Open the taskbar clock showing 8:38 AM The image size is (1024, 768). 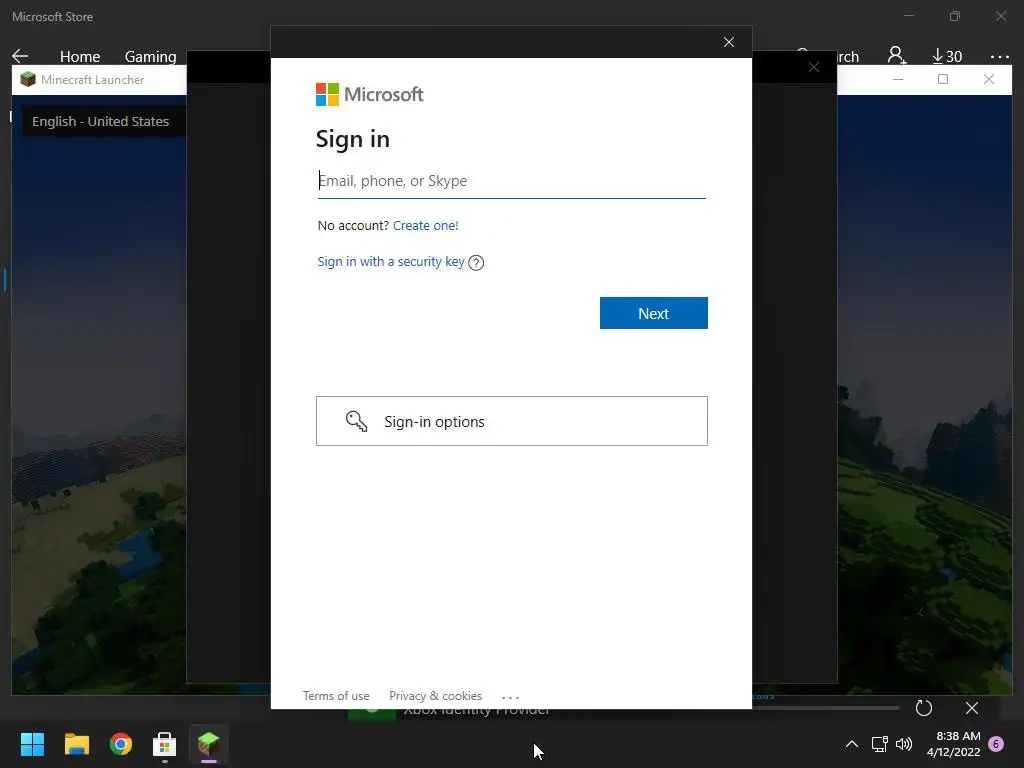point(953,744)
